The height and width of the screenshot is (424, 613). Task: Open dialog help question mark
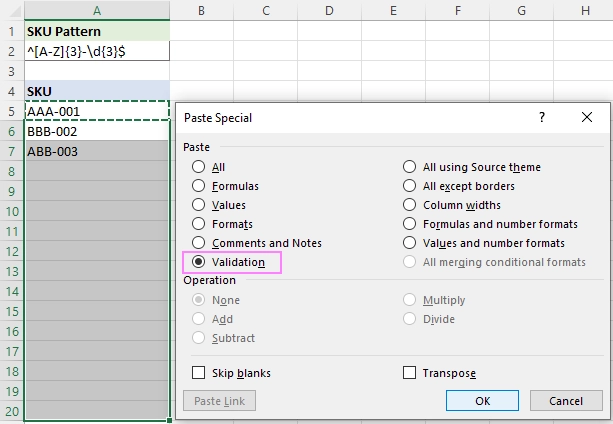[x=542, y=117]
